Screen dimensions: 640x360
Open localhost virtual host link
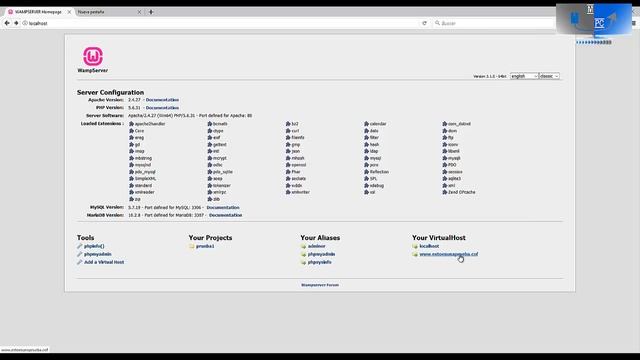429,246
